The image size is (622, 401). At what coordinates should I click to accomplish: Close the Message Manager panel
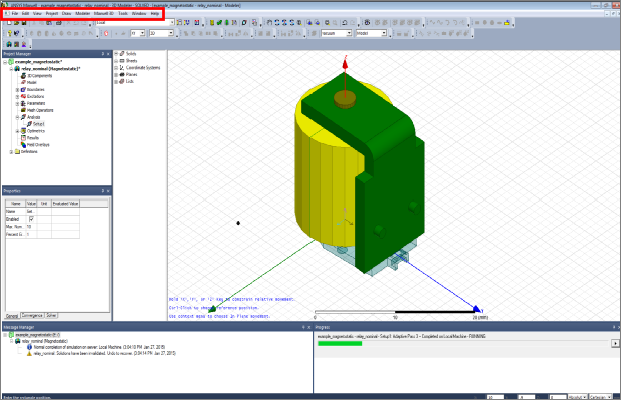(x=309, y=327)
